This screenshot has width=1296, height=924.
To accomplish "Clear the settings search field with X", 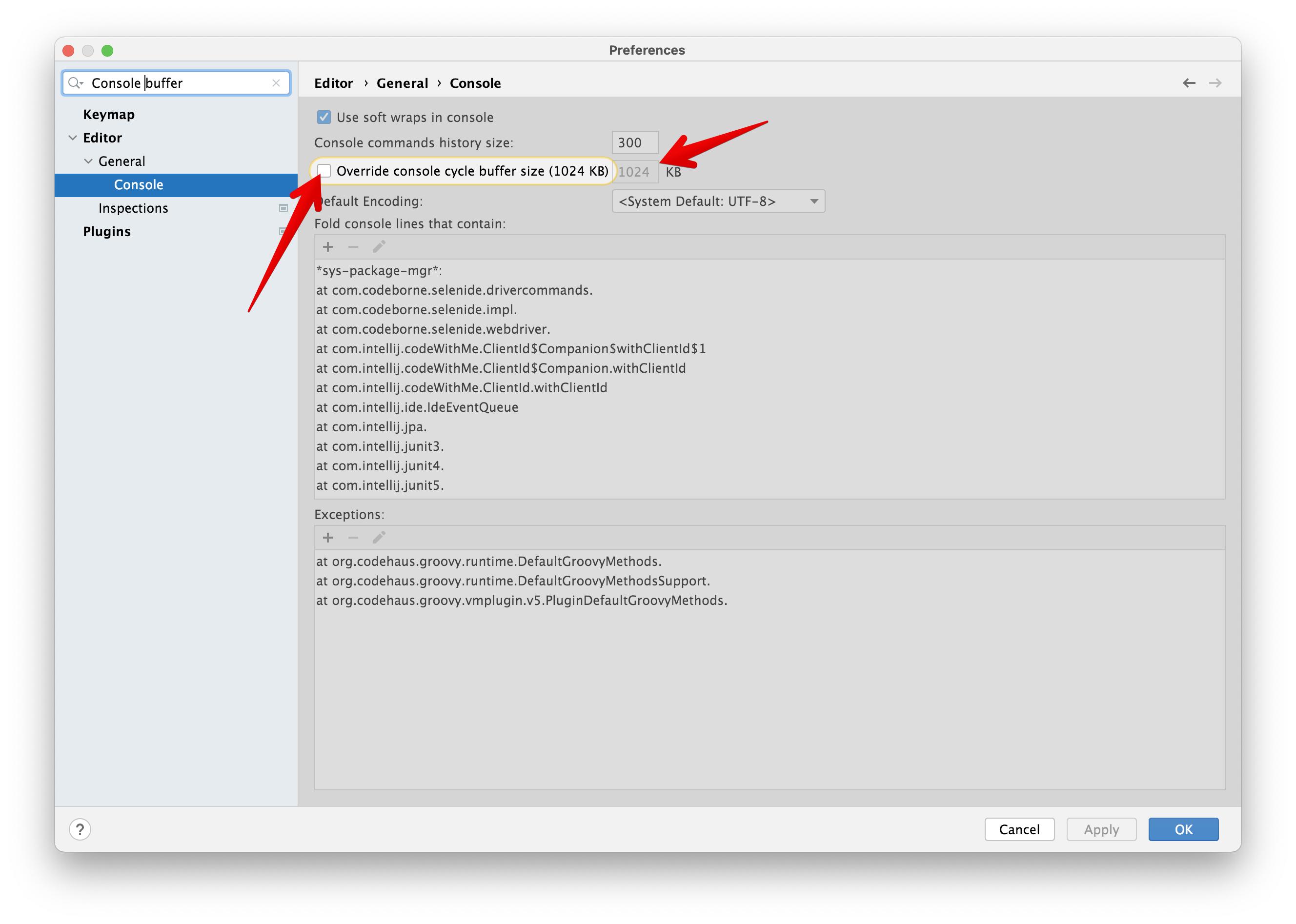I will 276,83.
